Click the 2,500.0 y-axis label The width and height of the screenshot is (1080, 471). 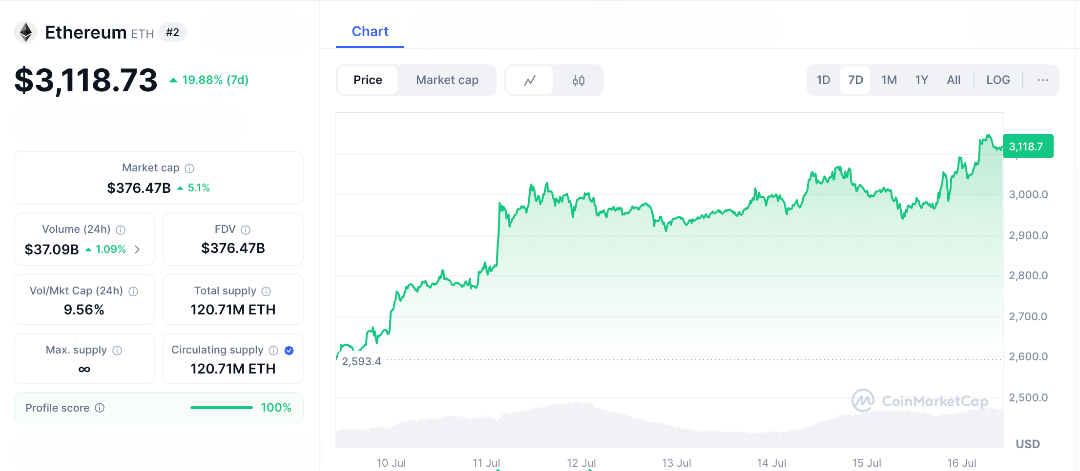[x=1029, y=397]
